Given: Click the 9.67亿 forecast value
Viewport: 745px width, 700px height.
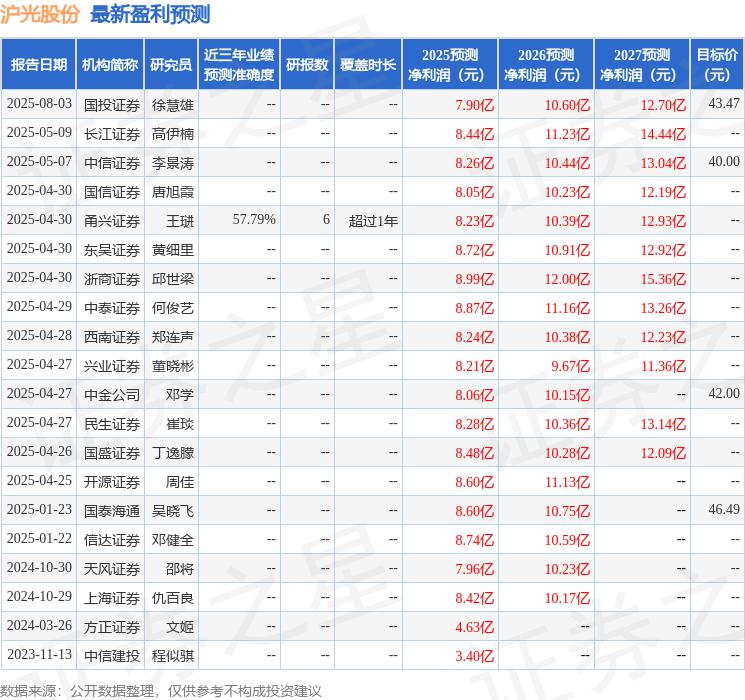Looking at the screenshot, I should click(x=570, y=366).
